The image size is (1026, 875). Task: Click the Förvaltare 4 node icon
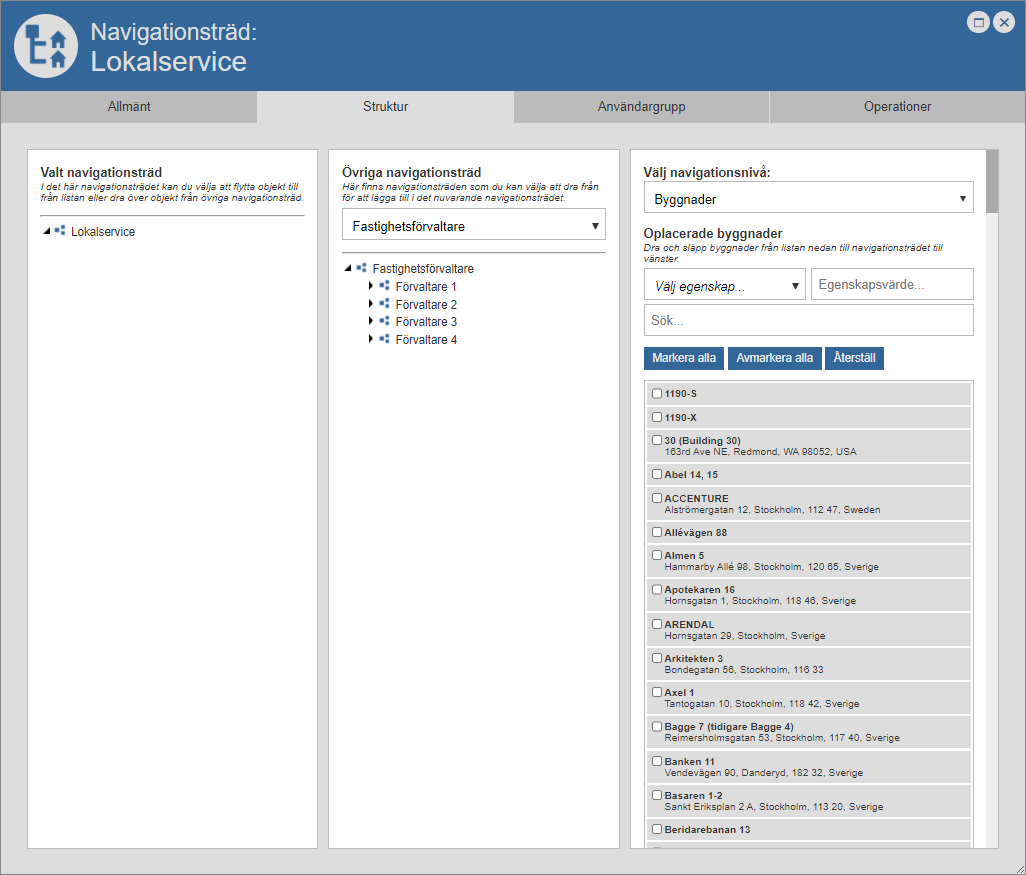point(384,339)
